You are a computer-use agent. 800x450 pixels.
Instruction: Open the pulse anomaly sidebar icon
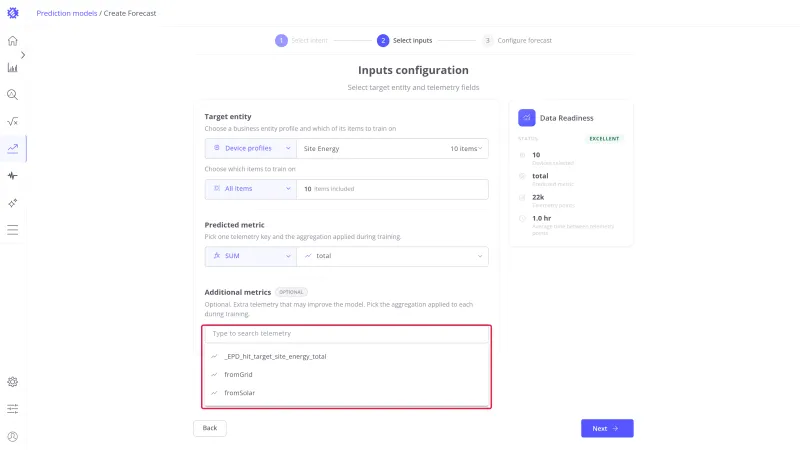pos(13,176)
